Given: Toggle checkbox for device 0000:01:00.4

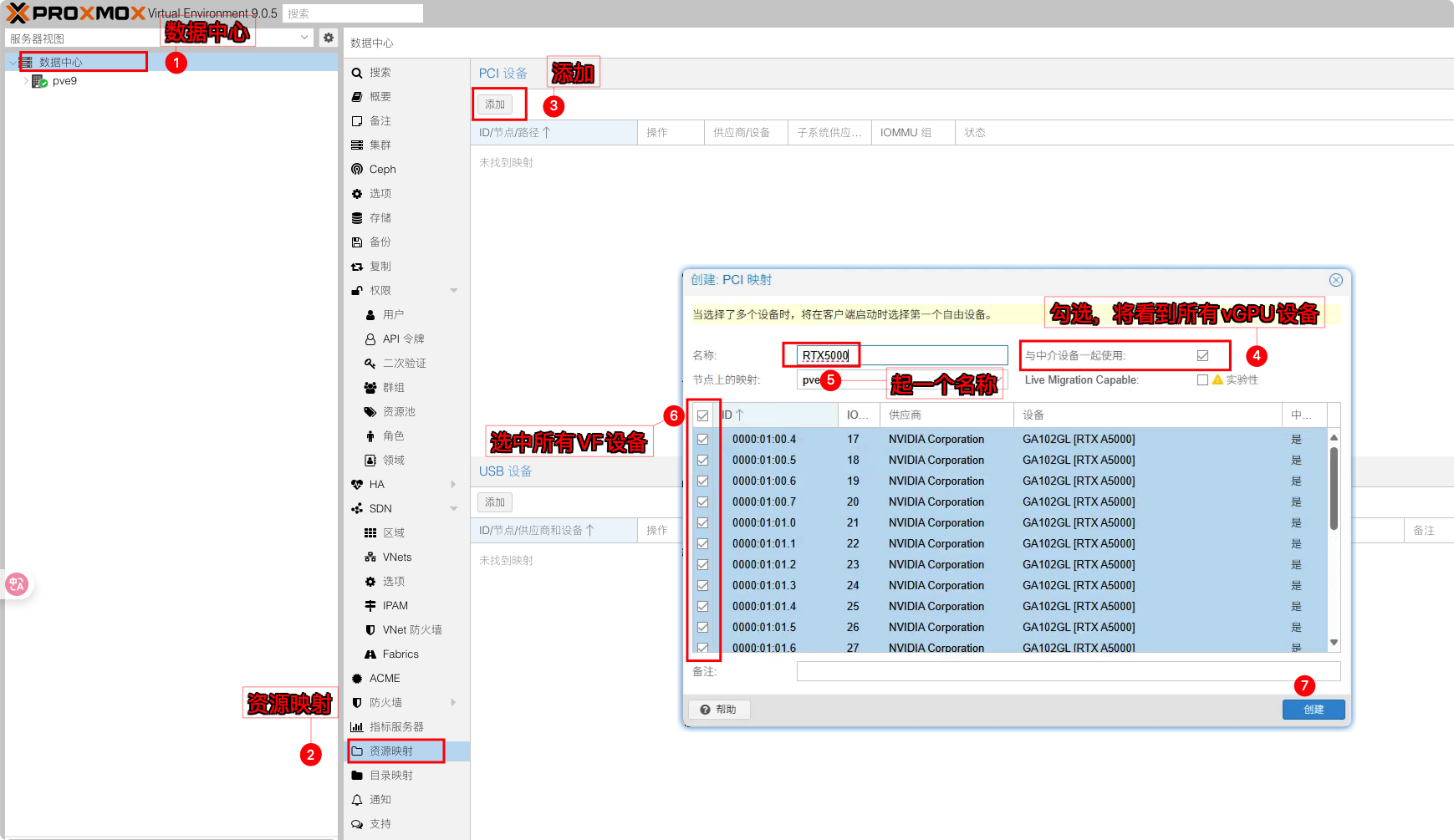Looking at the screenshot, I should pos(702,439).
